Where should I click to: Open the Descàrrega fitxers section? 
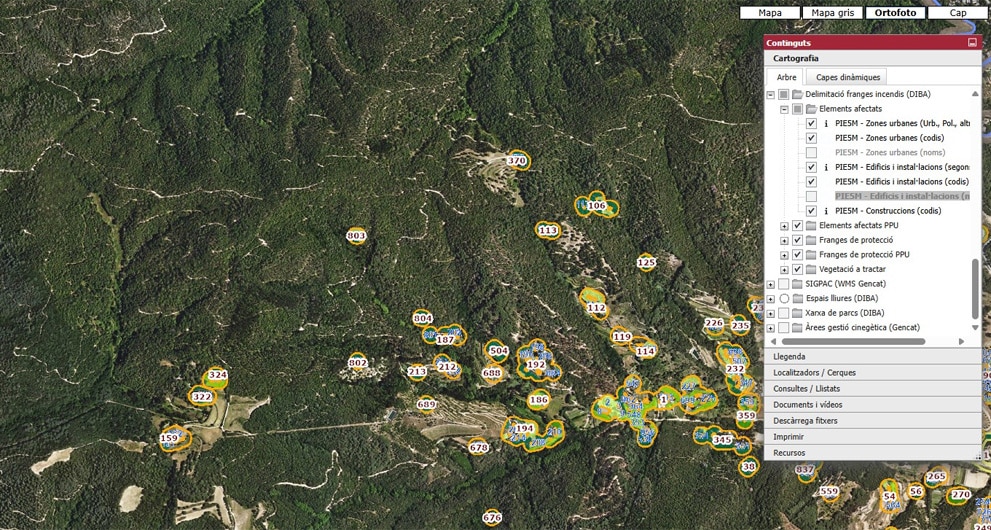pos(872,421)
